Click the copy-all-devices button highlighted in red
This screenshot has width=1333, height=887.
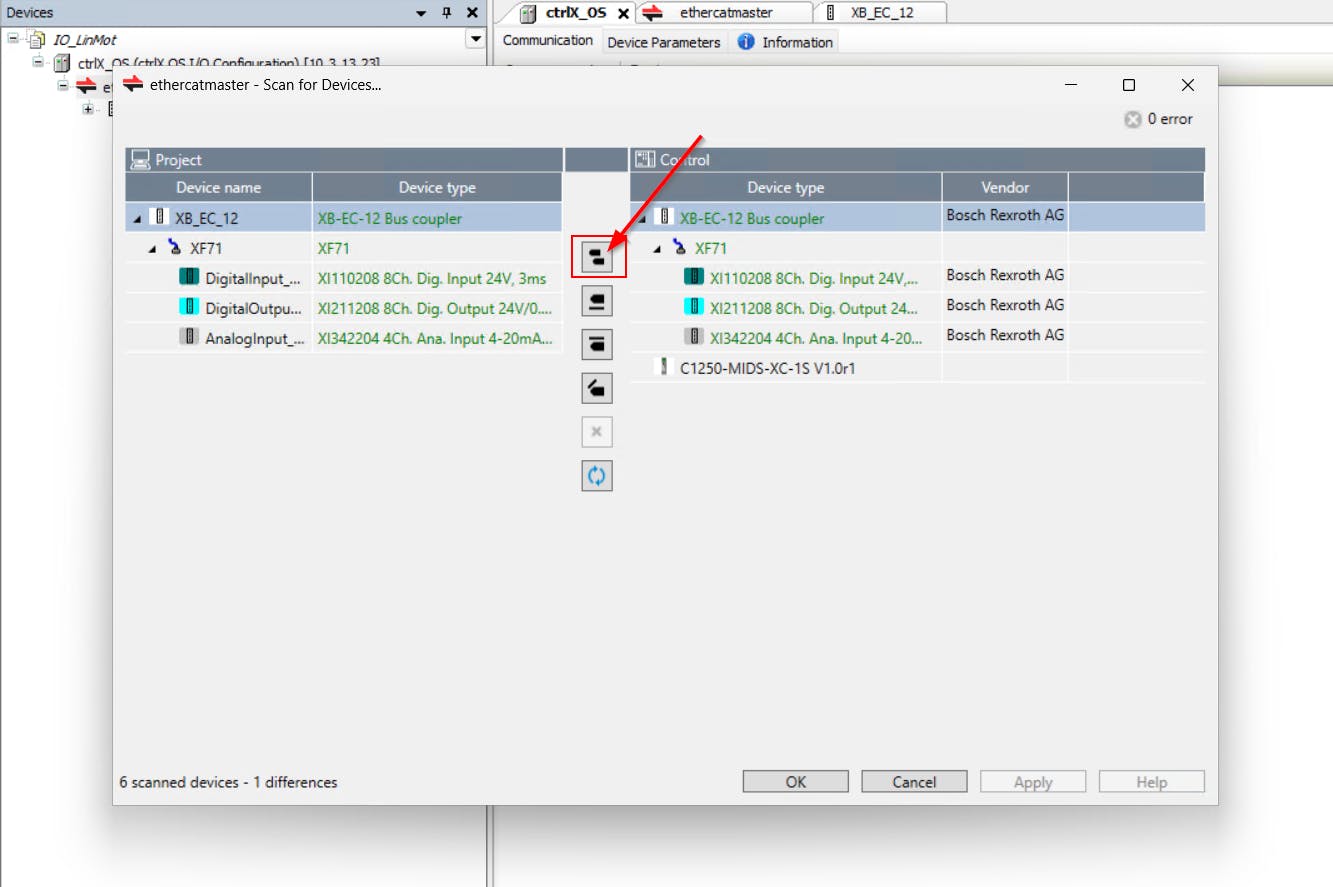(x=597, y=258)
